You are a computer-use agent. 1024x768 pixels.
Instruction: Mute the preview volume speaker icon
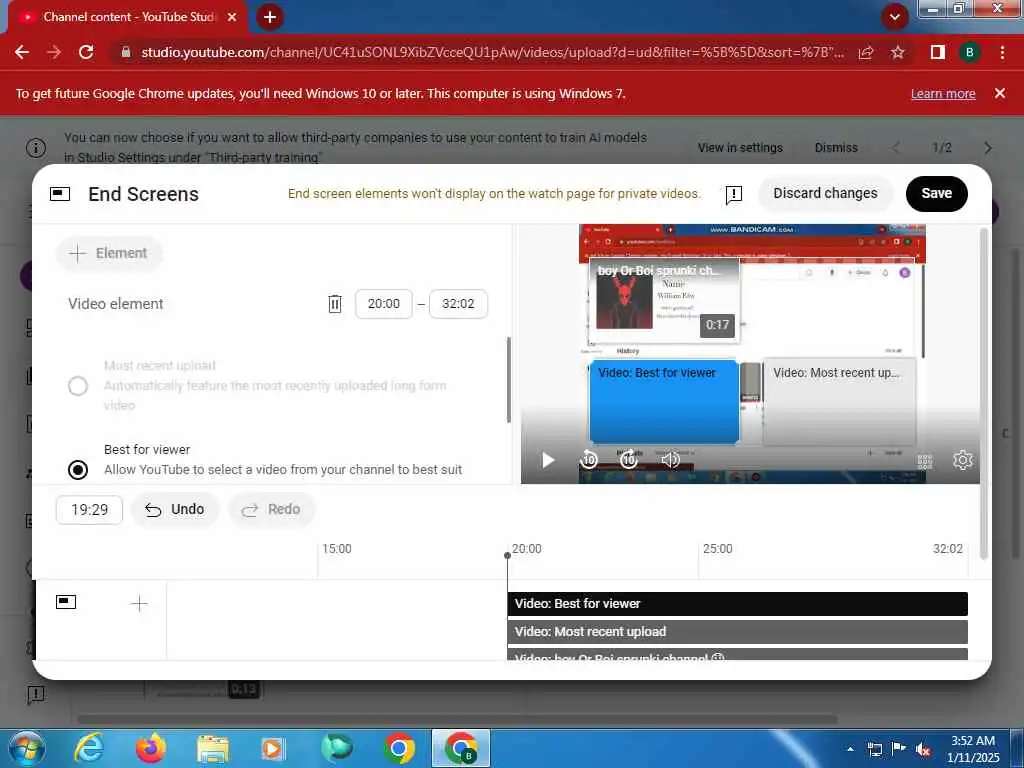click(671, 460)
